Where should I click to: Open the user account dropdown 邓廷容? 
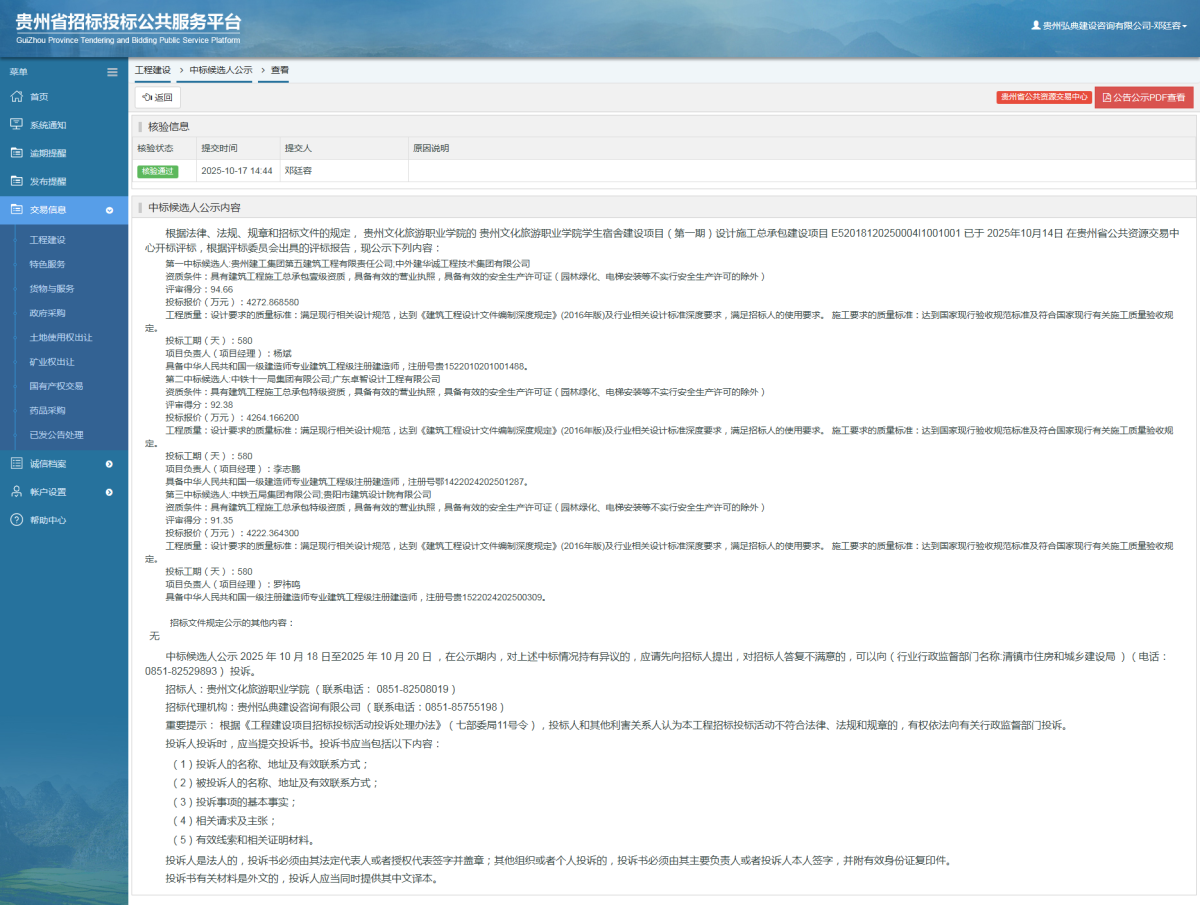[x=1109, y=26]
